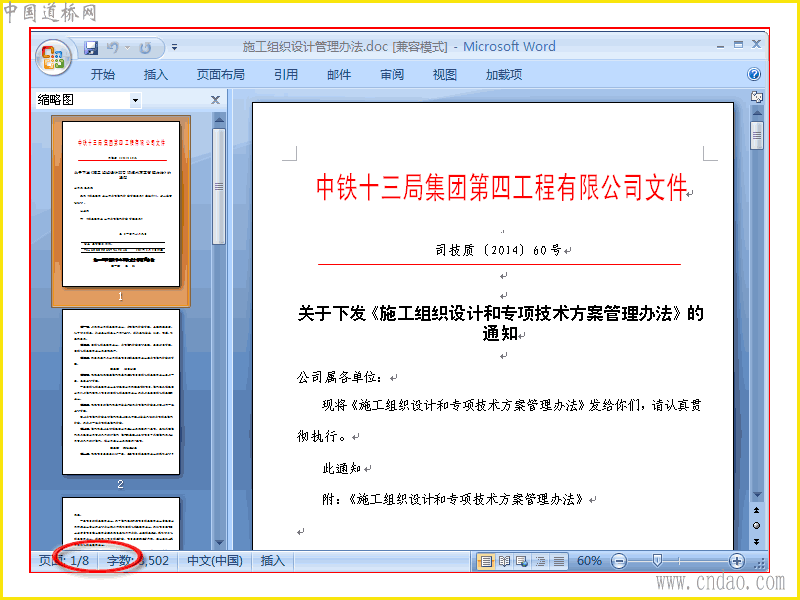Switch to Full Screen Reading view icon
The width and height of the screenshot is (800, 600).
point(504,561)
